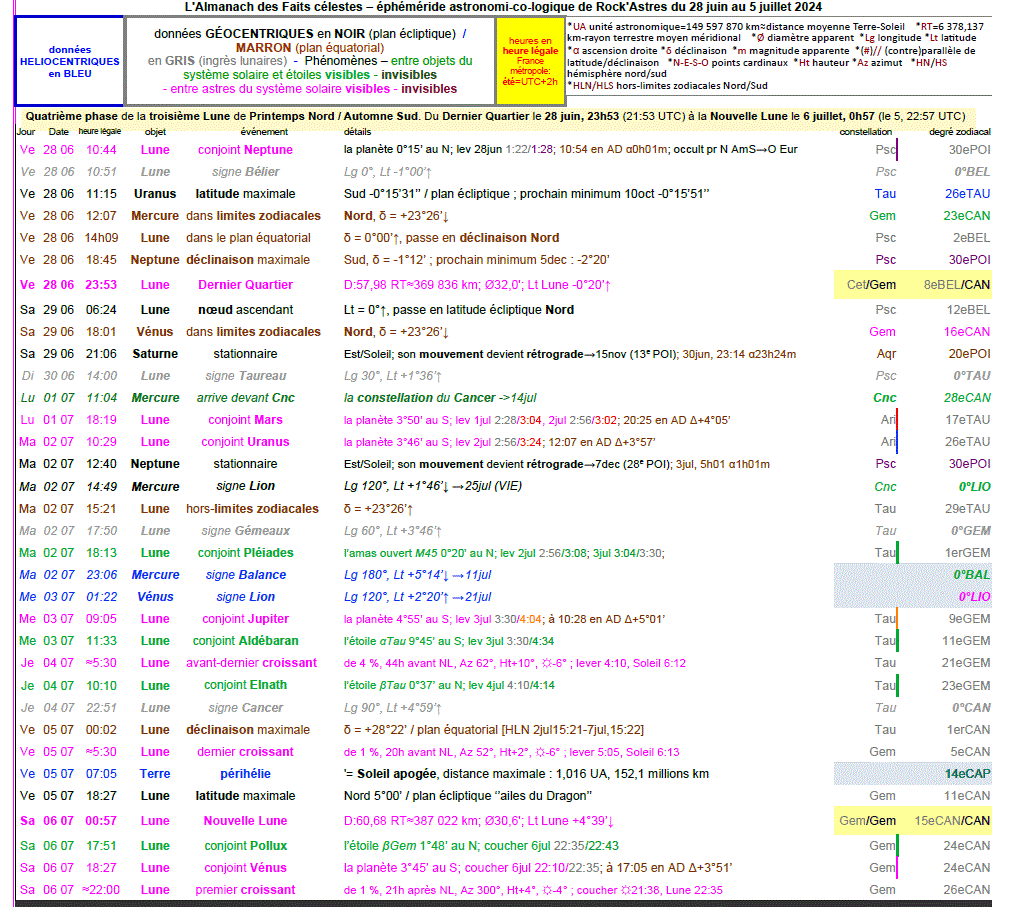The width and height of the screenshot is (1011, 907).
Task: Click 'conjoint Uranus' event text
Action: click(245, 442)
